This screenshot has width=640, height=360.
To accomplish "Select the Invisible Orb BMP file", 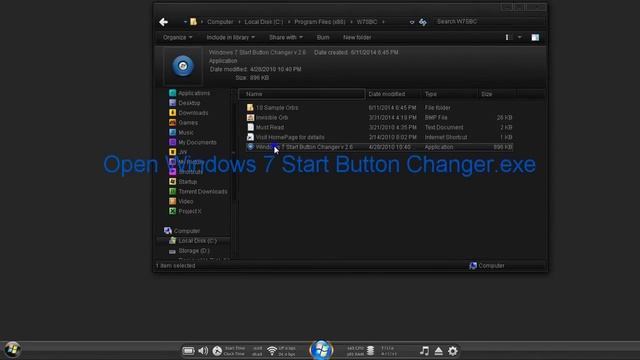I will (x=271, y=118).
